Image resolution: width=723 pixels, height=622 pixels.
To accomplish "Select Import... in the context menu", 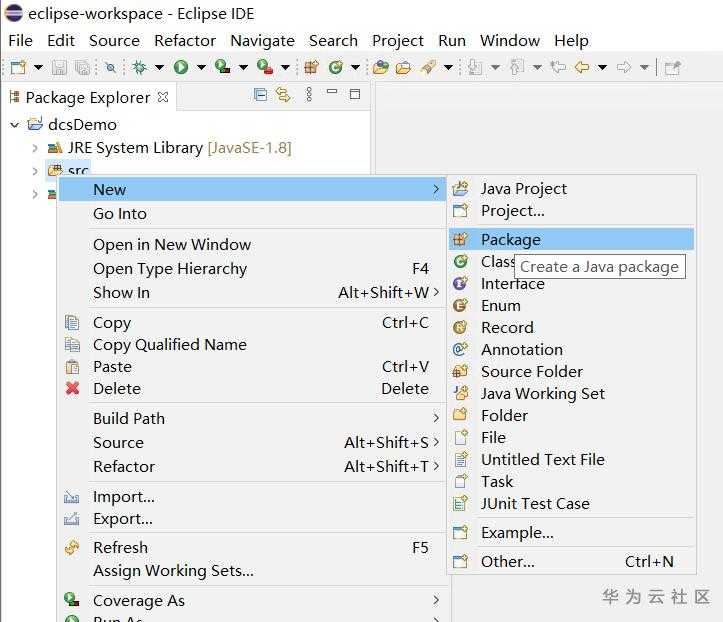I will [252, 497].
